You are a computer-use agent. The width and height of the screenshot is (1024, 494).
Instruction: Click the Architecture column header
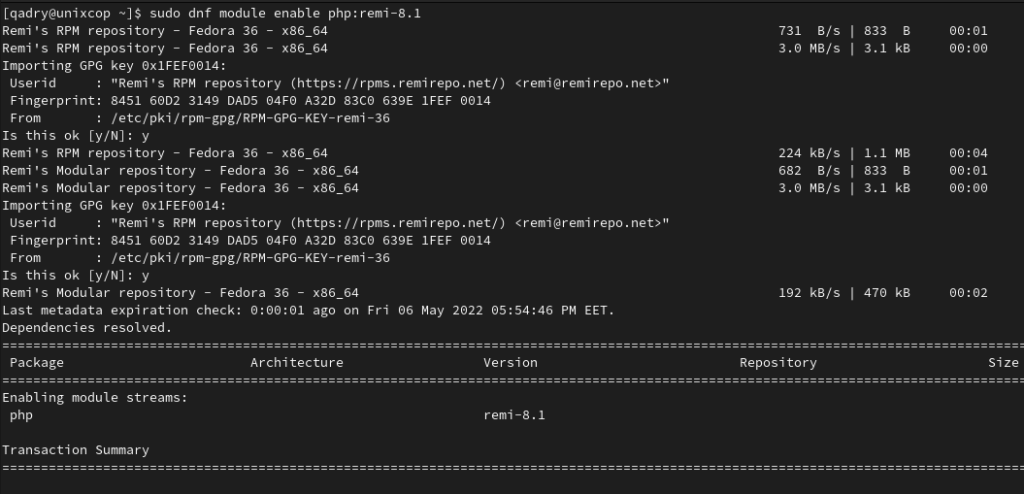click(x=296, y=363)
